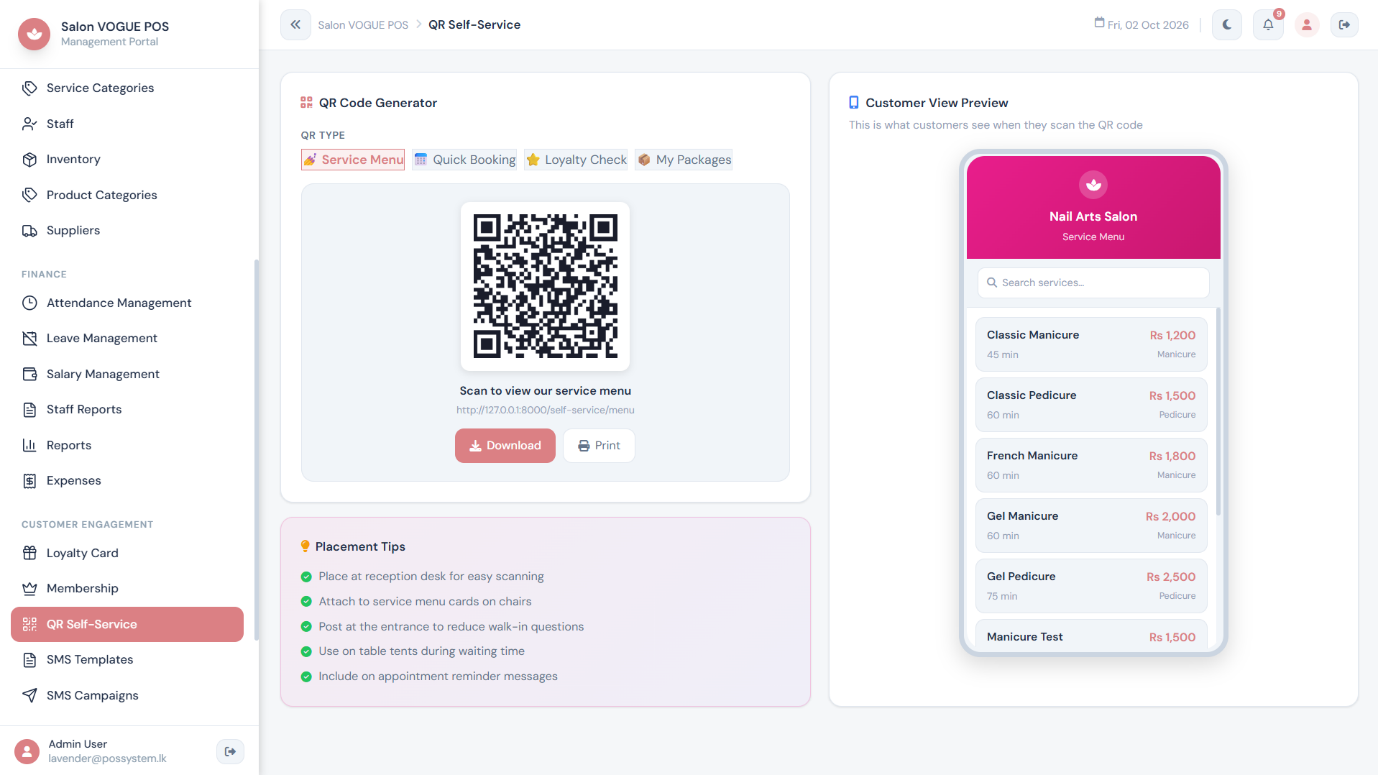The width and height of the screenshot is (1378, 775).
Task: Click the Reports bar chart icon
Action: tap(30, 445)
